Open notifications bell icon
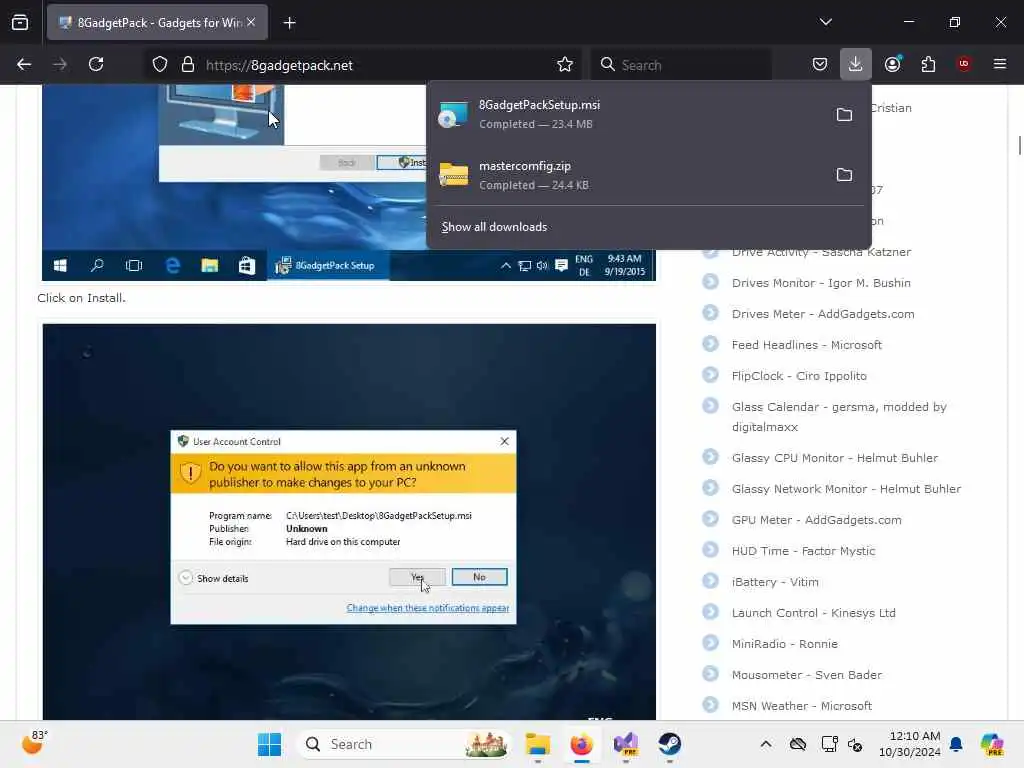Viewport: 1024px width, 768px height. pyautogui.click(x=956, y=744)
